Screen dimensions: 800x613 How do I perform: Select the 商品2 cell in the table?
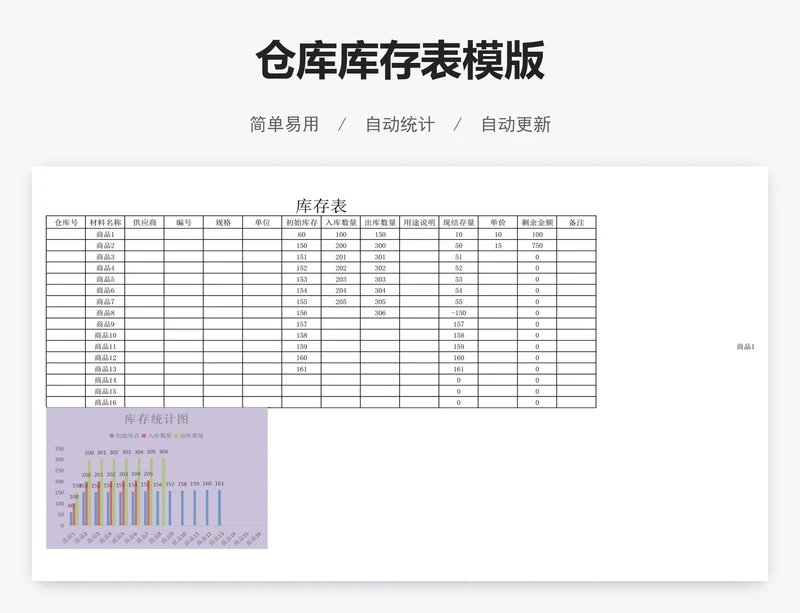coord(105,246)
